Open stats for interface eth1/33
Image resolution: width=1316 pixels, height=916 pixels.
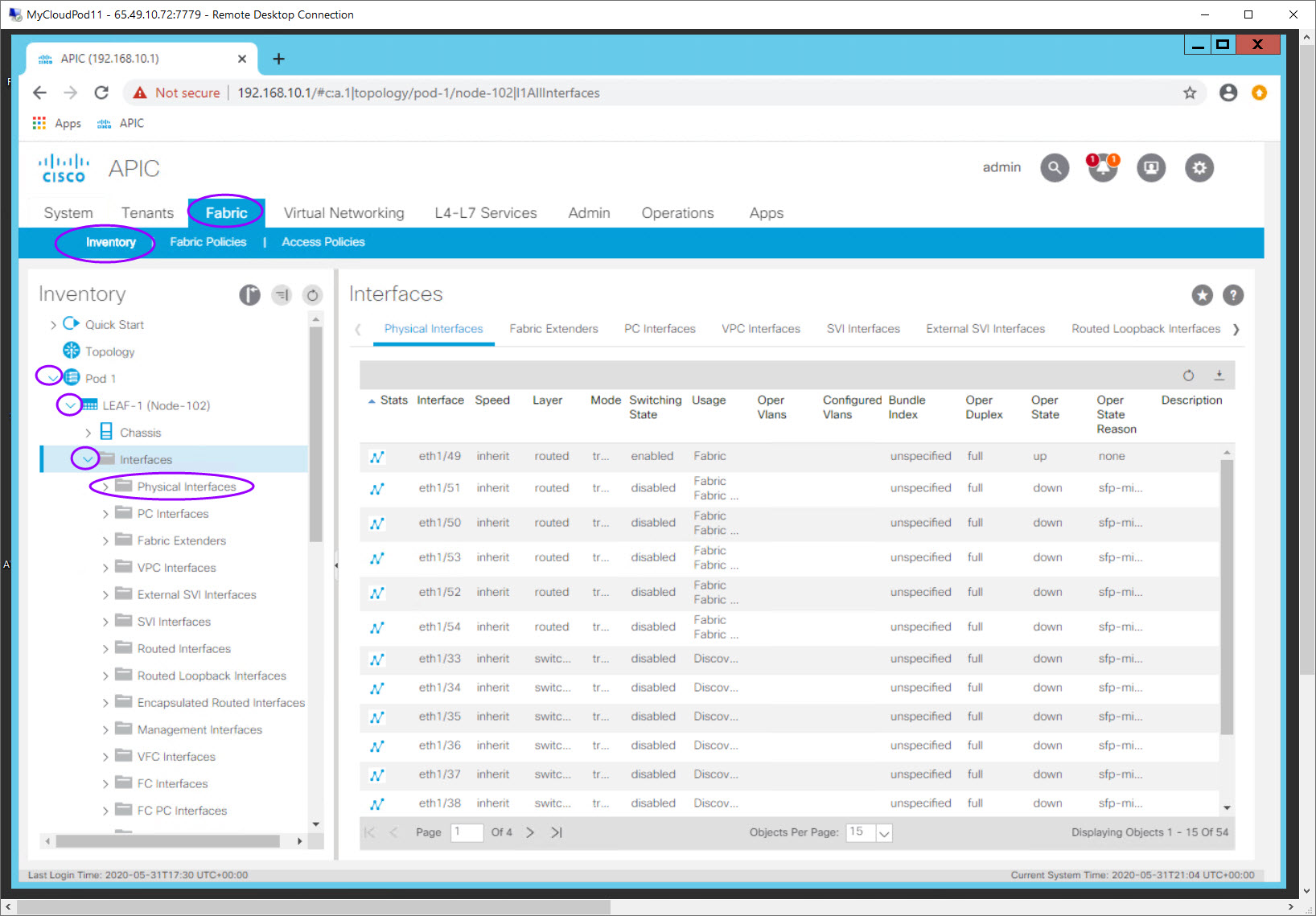376,659
